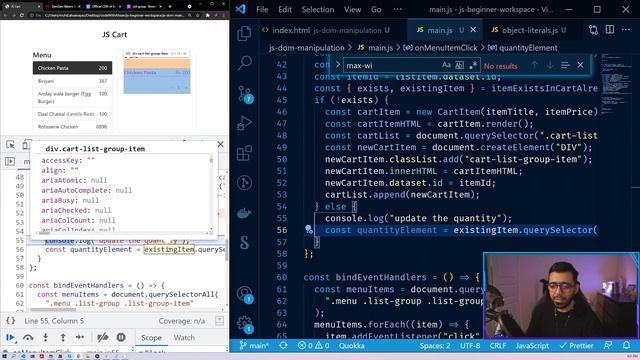Step out of current function in DevTools

(63, 337)
